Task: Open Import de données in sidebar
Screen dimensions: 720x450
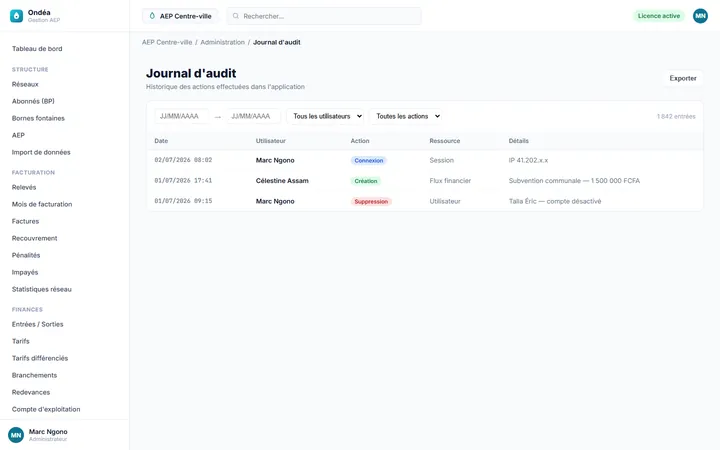Action: pos(41,152)
